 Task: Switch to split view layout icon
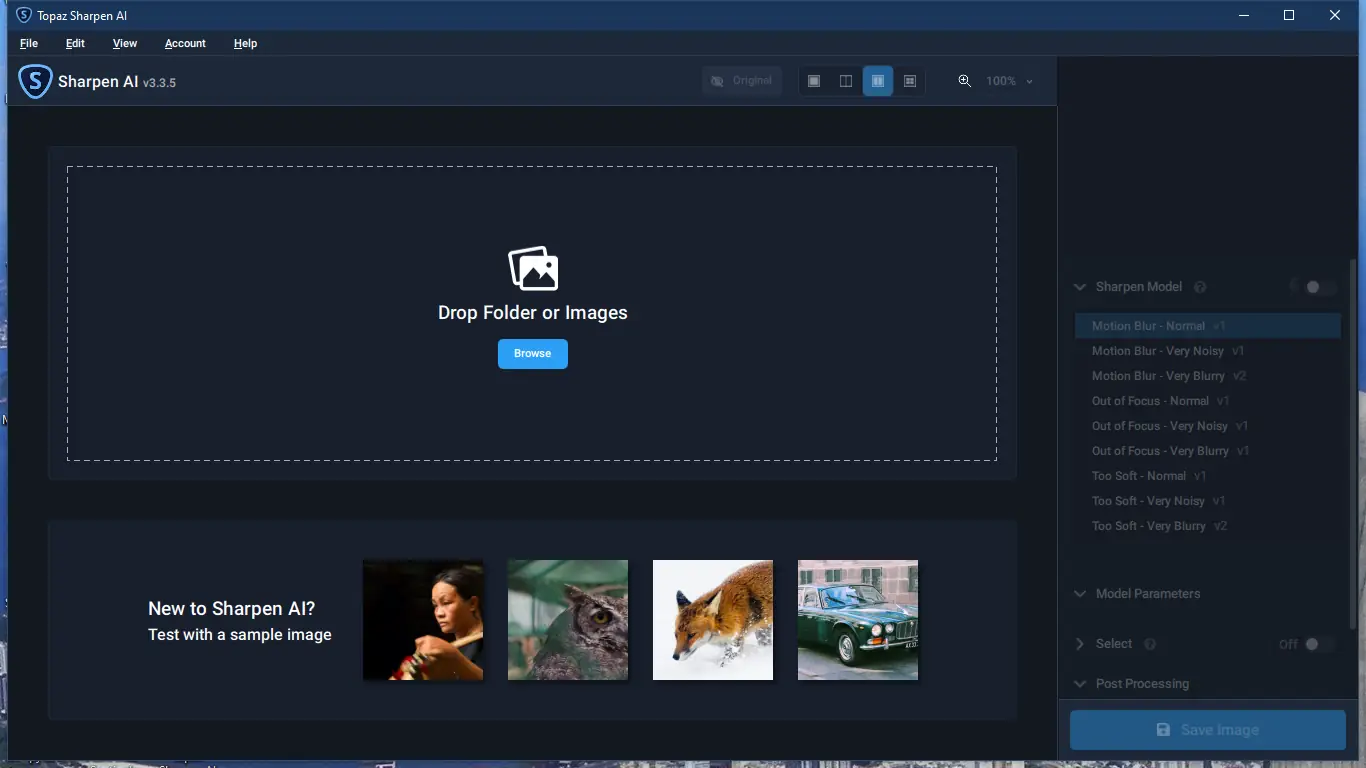(x=846, y=81)
